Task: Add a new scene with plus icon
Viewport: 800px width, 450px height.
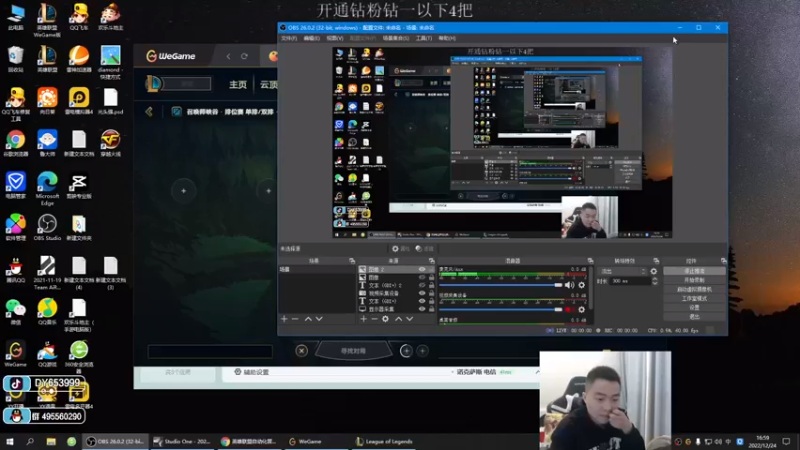Action: pyautogui.click(x=284, y=319)
